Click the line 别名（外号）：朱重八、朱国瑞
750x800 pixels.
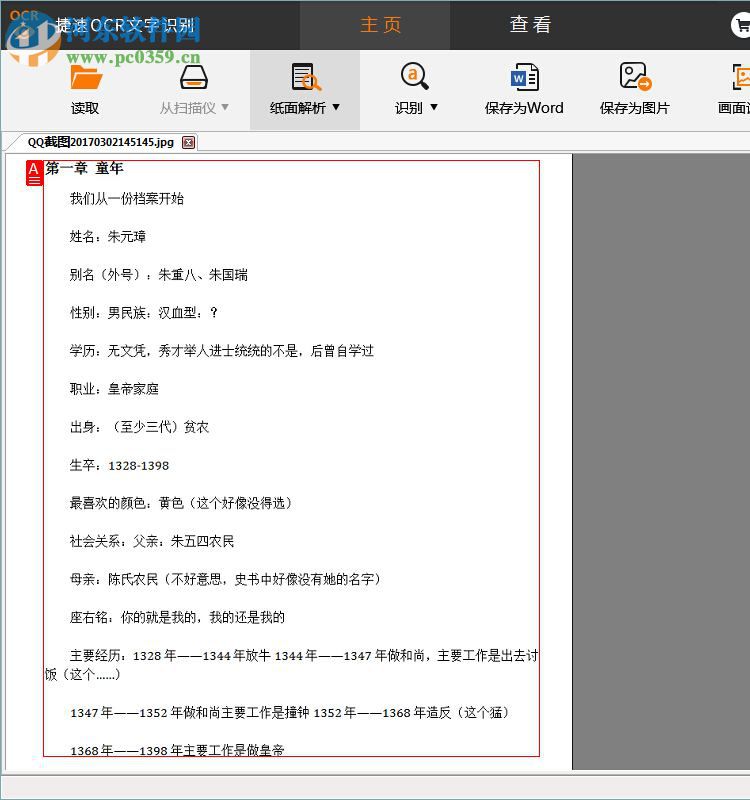(x=159, y=275)
